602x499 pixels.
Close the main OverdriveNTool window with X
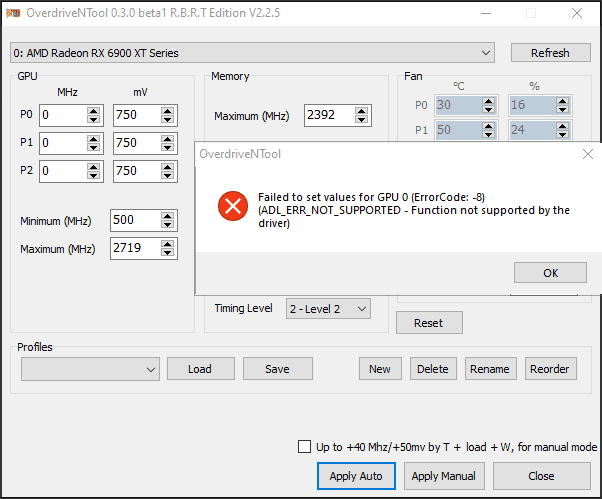pos(577,13)
